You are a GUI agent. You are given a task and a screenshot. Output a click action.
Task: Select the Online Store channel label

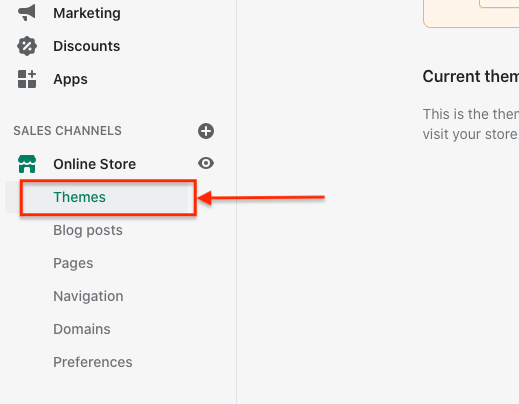(95, 164)
